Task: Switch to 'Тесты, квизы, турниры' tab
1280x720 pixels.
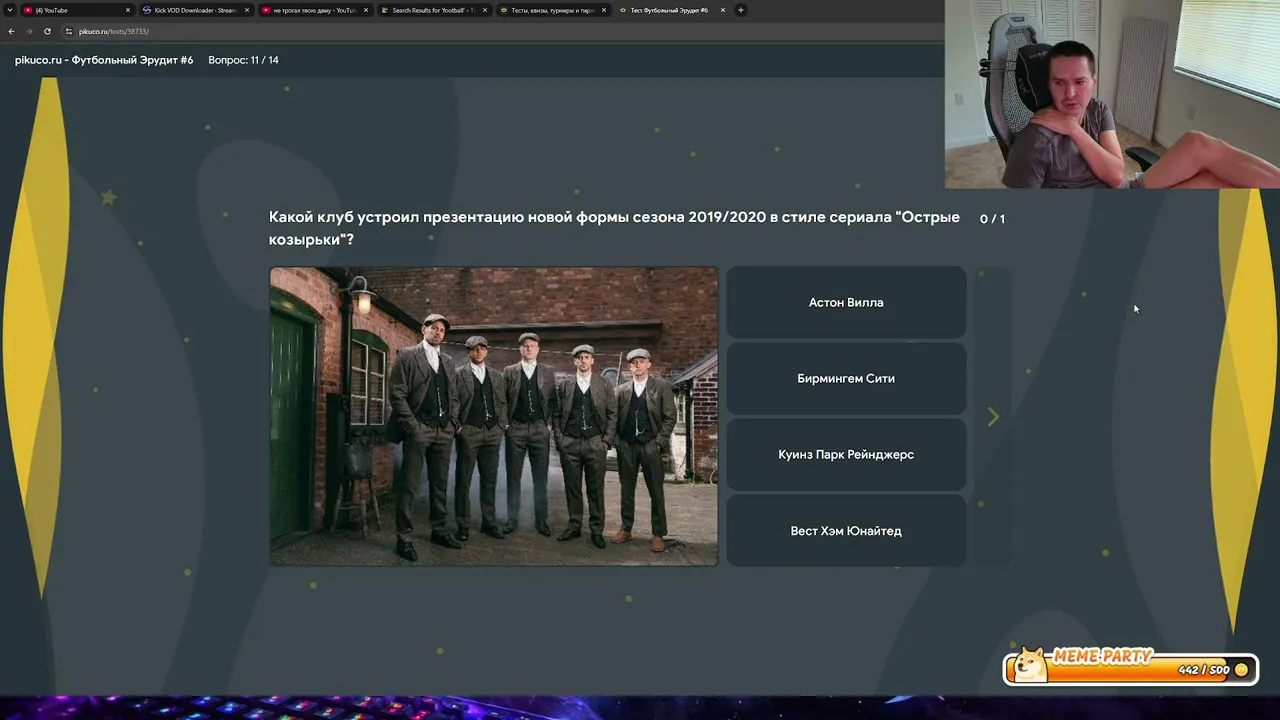Action: [x=552, y=10]
